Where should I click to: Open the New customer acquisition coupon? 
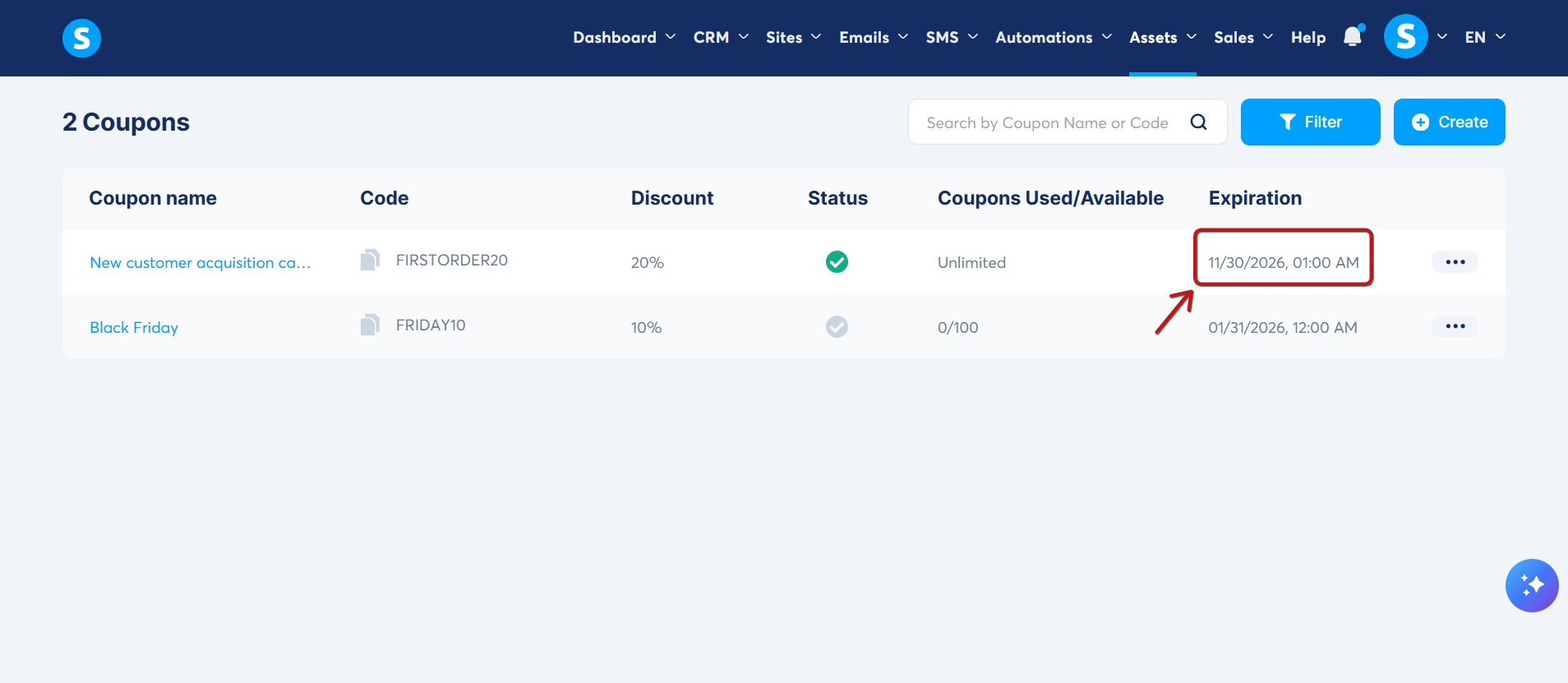tap(200, 262)
